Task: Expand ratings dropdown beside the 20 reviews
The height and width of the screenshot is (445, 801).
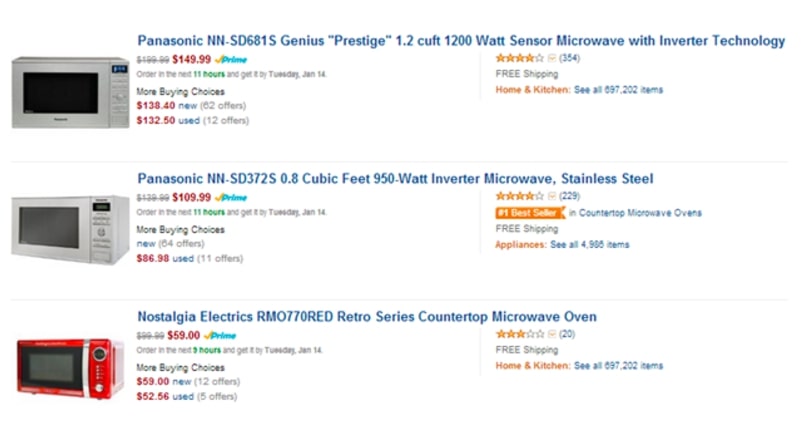Action: [552, 334]
